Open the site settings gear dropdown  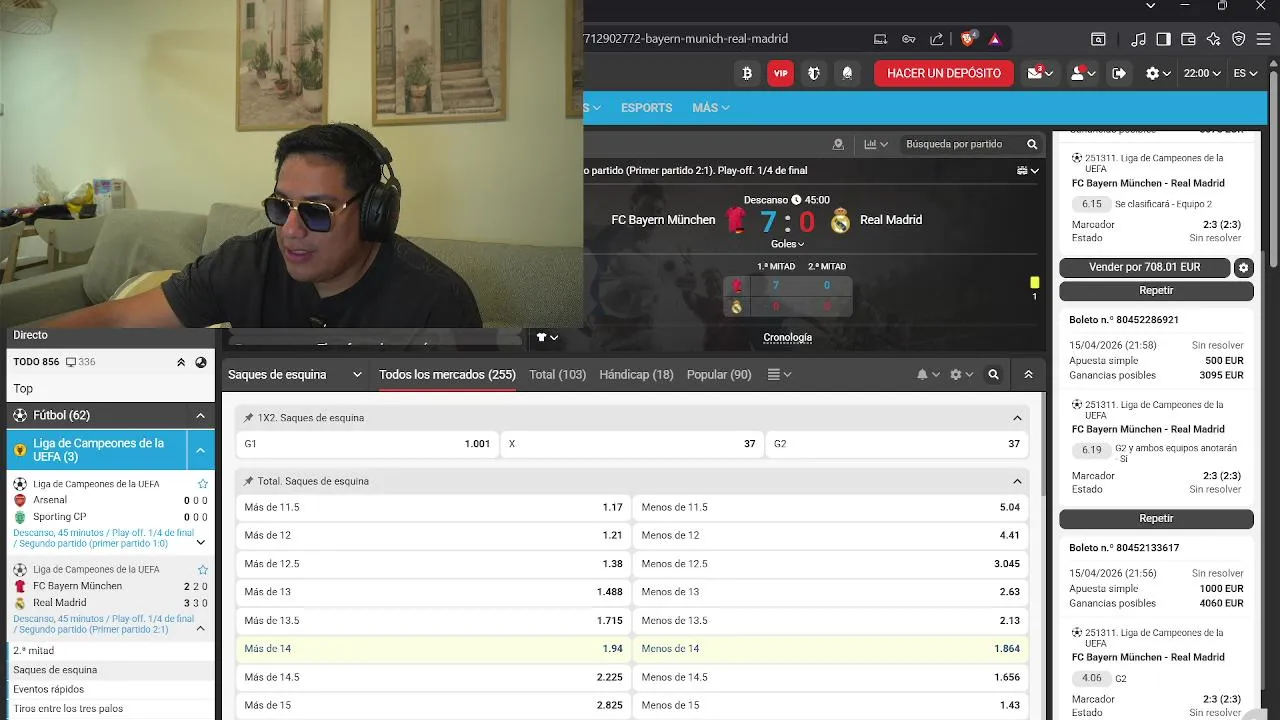(1158, 73)
